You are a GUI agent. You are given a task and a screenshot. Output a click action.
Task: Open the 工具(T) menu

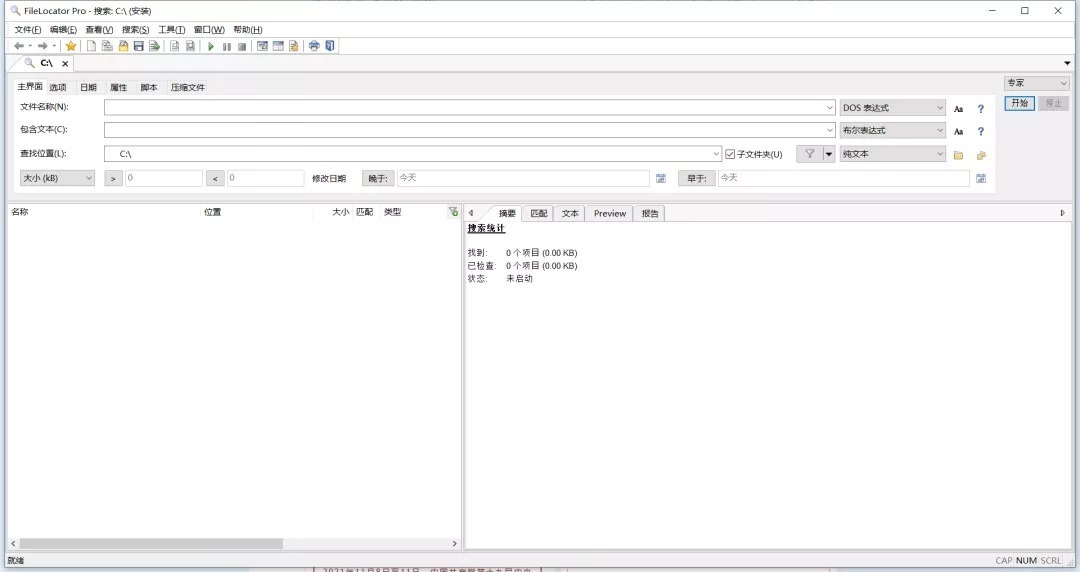tap(171, 29)
